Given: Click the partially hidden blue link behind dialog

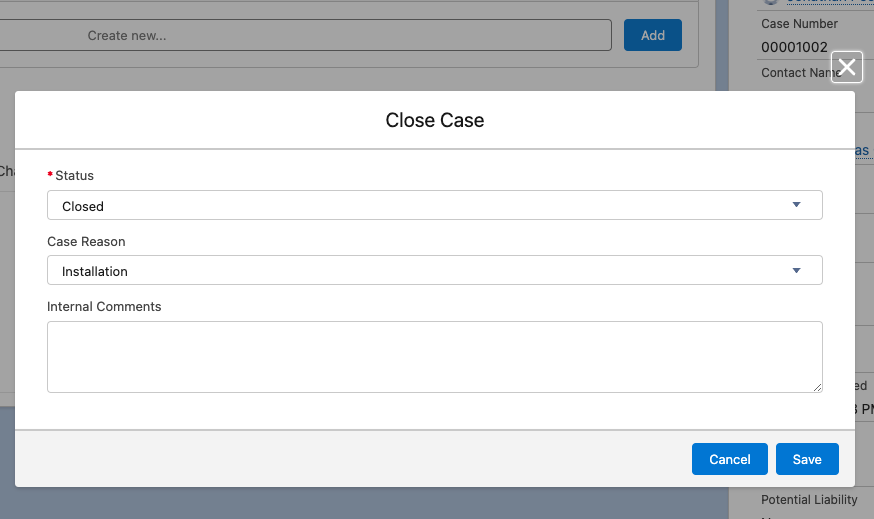Looking at the screenshot, I should [x=862, y=151].
